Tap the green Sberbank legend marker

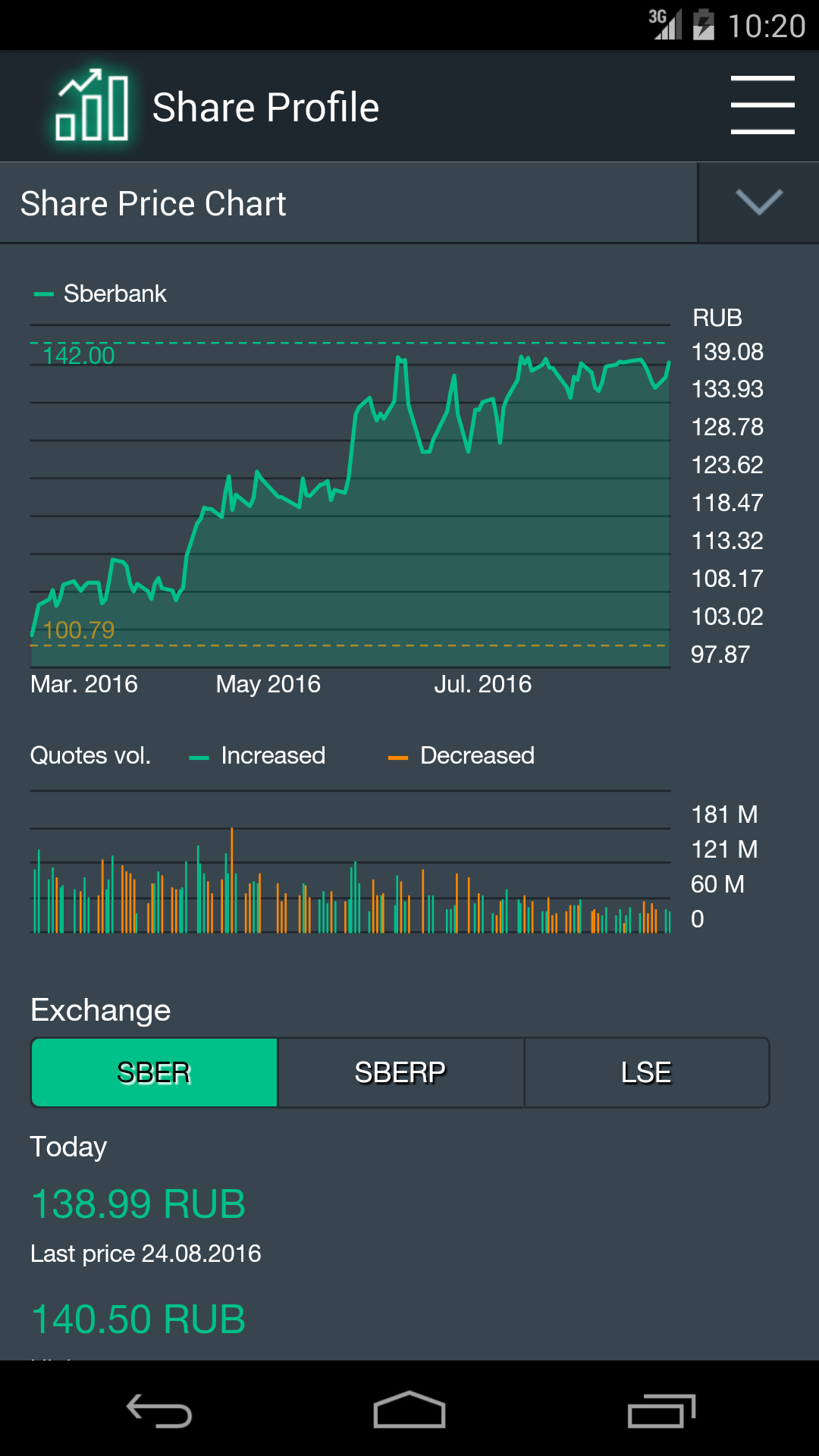click(x=44, y=294)
